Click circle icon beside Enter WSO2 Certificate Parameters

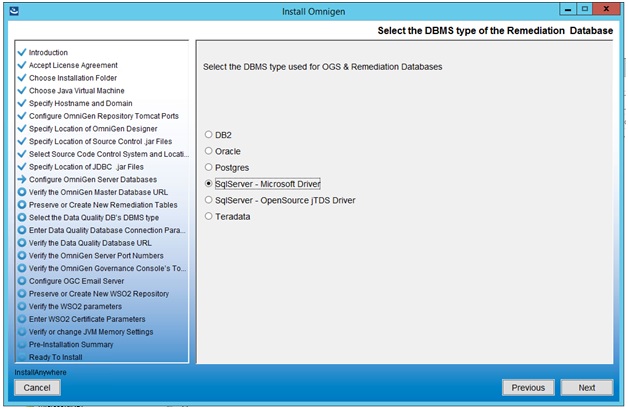coord(22,319)
